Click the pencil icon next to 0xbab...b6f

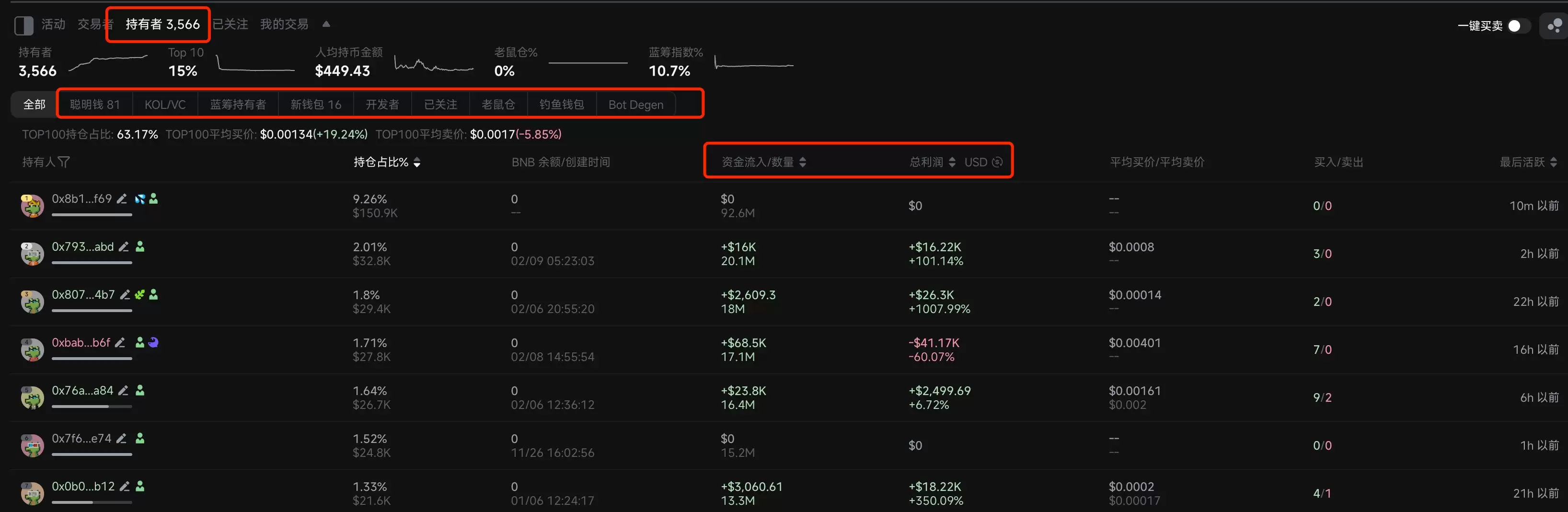[x=119, y=343]
